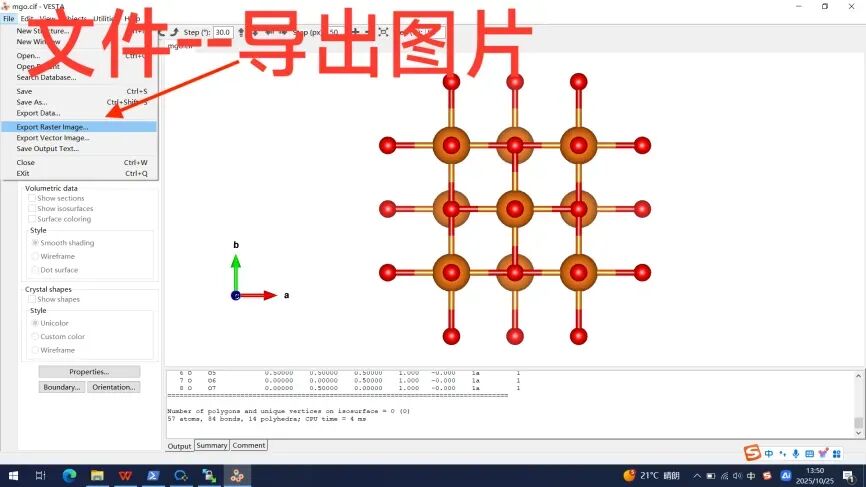
Task: Launch Microsoft Edge from taskbar
Action: tap(70, 475)
